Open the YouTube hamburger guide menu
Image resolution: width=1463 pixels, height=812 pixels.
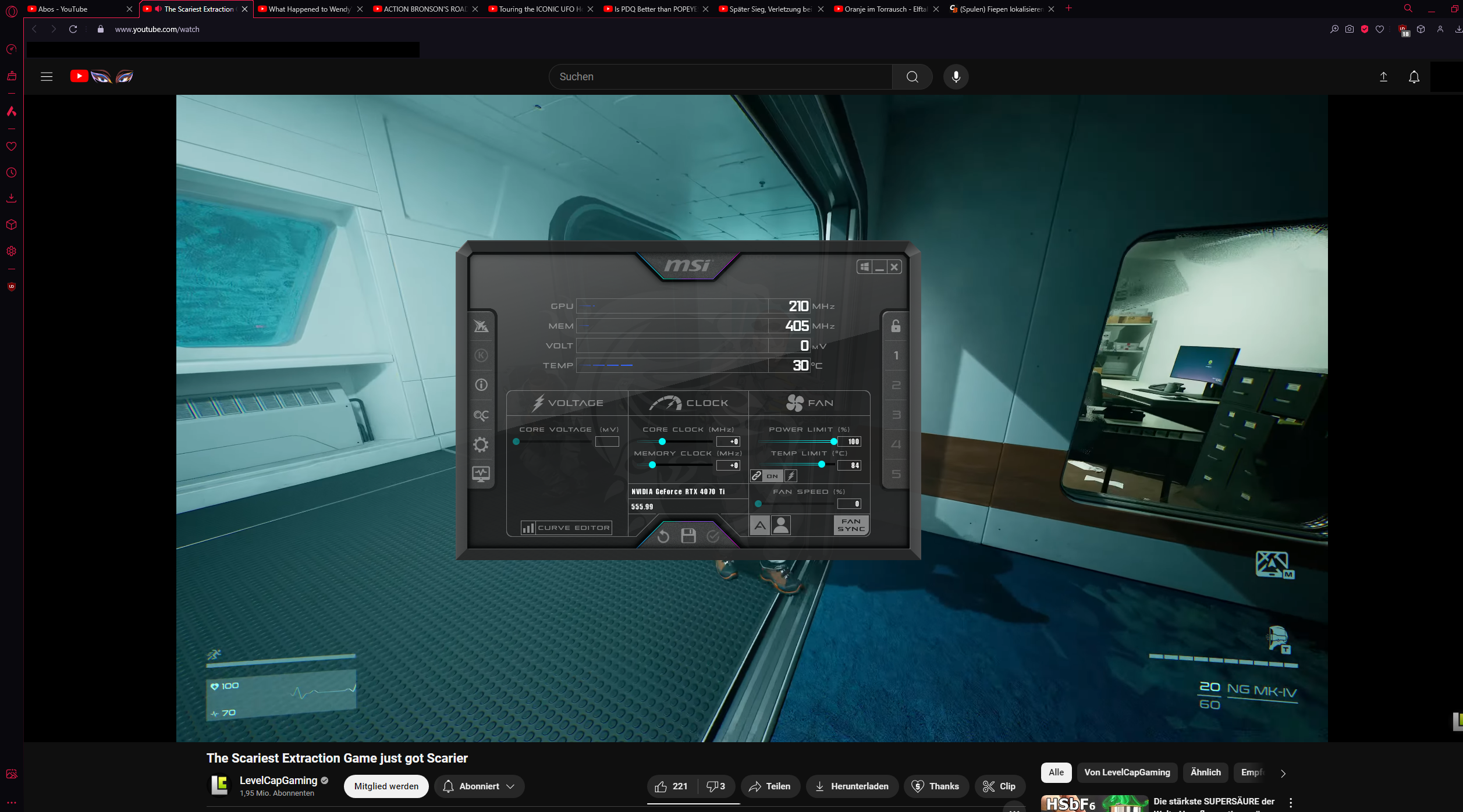pos(47,77)
